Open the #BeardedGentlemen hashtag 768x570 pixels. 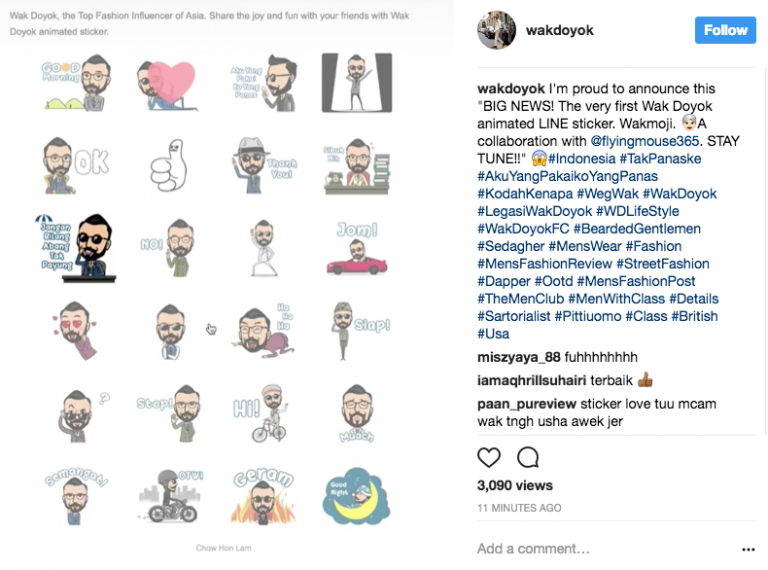coord(637,229)
